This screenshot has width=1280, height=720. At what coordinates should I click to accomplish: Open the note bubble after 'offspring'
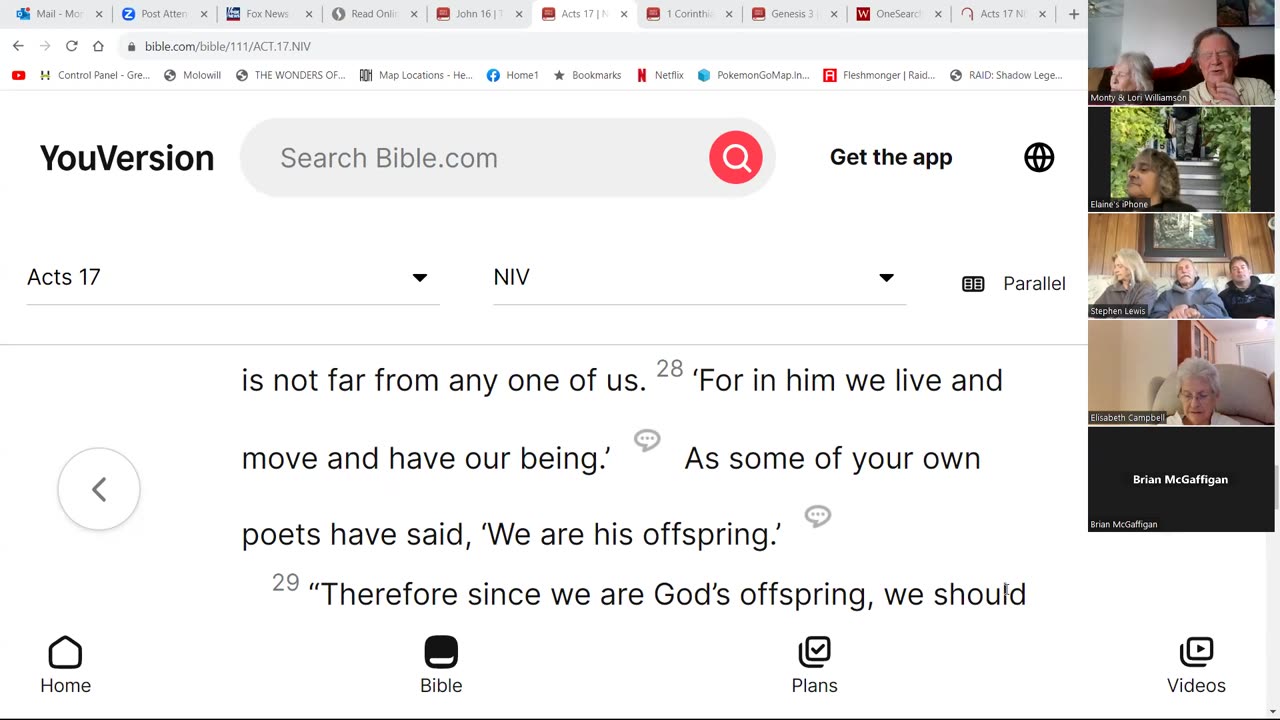(818, 516)
